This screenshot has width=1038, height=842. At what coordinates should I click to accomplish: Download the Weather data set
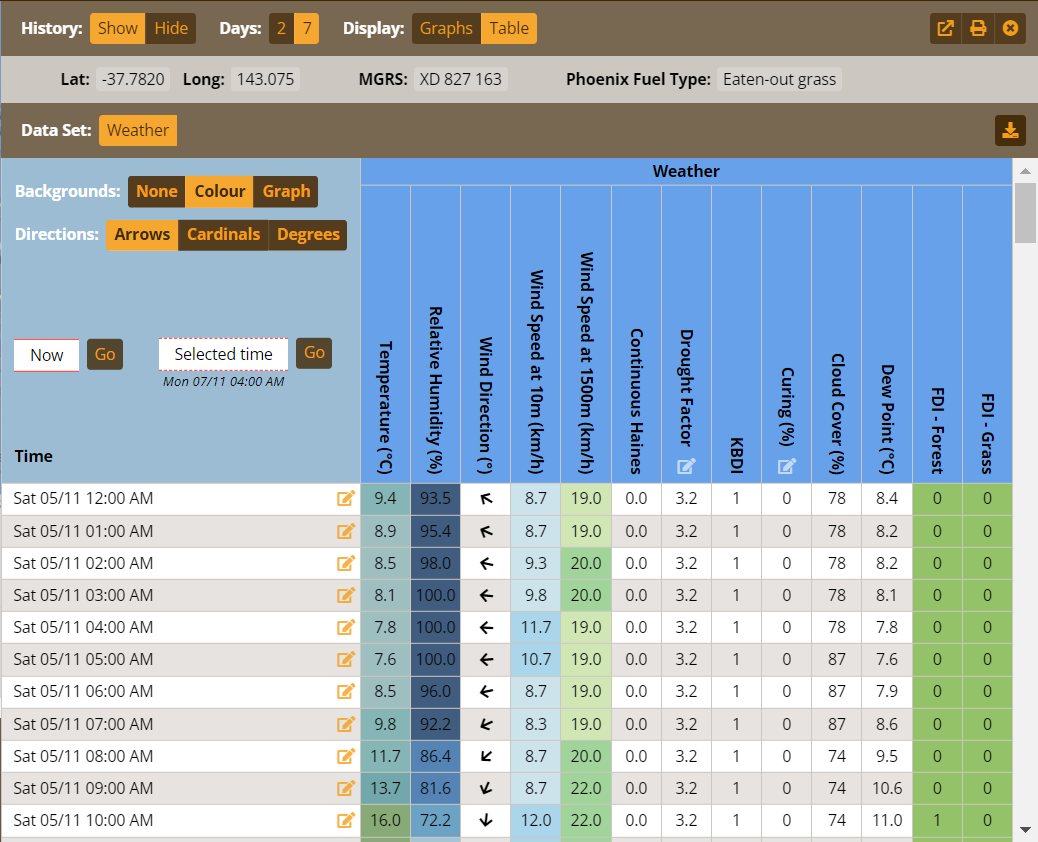(x=1010, y=130)
